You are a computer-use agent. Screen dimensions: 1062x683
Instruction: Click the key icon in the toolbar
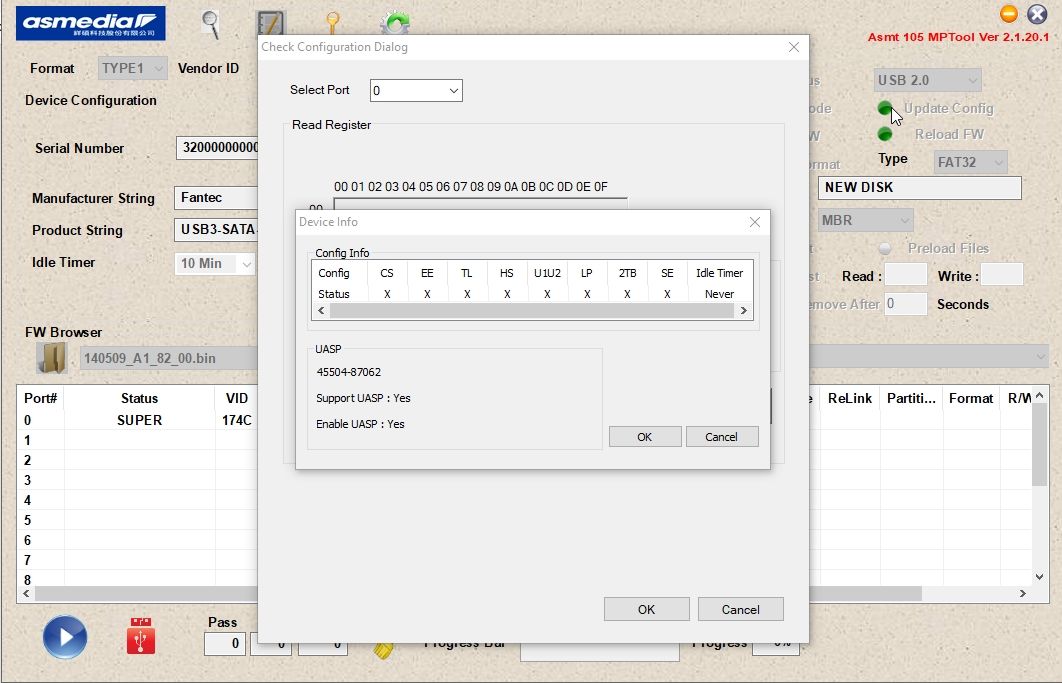coord(333,23)
